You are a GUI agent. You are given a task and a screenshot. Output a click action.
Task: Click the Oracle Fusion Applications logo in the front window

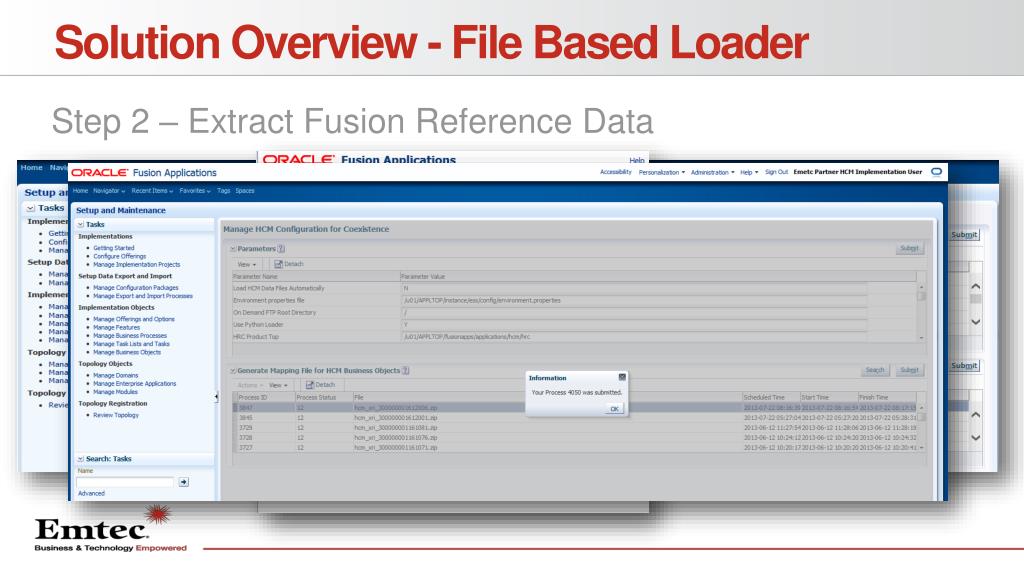coord(144,172)
